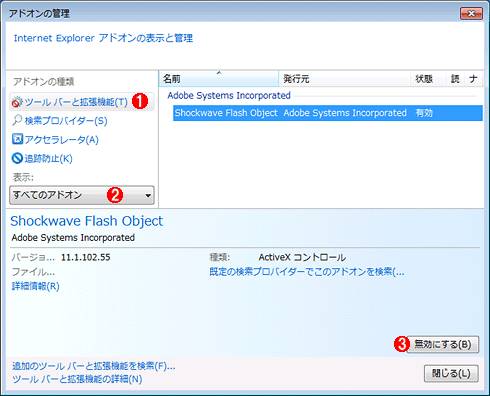Image resolution: width=490 pixels, height=396 pixels.
Task: Sort by 状態 column header
Action: (x=428, y=79)
